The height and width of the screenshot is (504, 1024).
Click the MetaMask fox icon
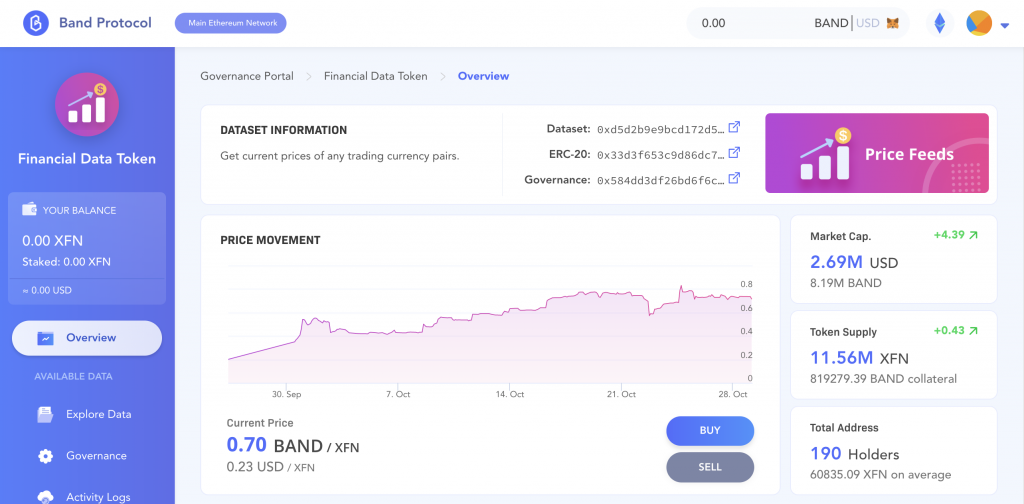892,23
